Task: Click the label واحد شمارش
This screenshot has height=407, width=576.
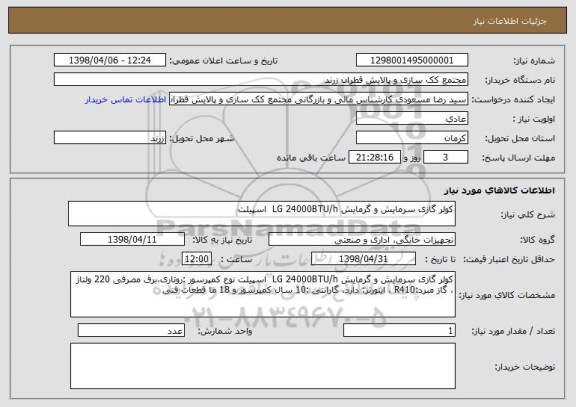Action: pos(225,331)
